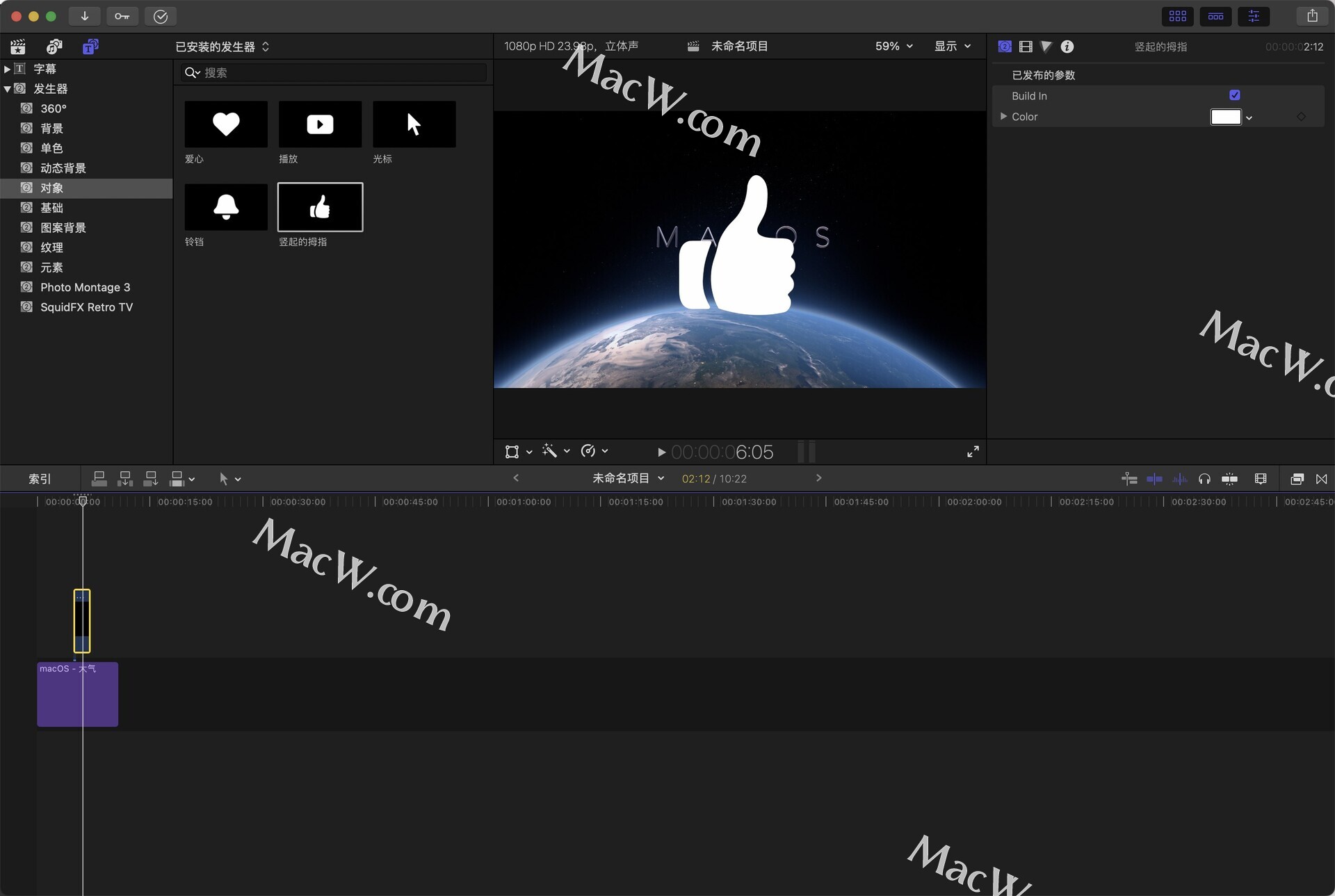
Task: Click the import media arrow button
Action: pos(84,16)
